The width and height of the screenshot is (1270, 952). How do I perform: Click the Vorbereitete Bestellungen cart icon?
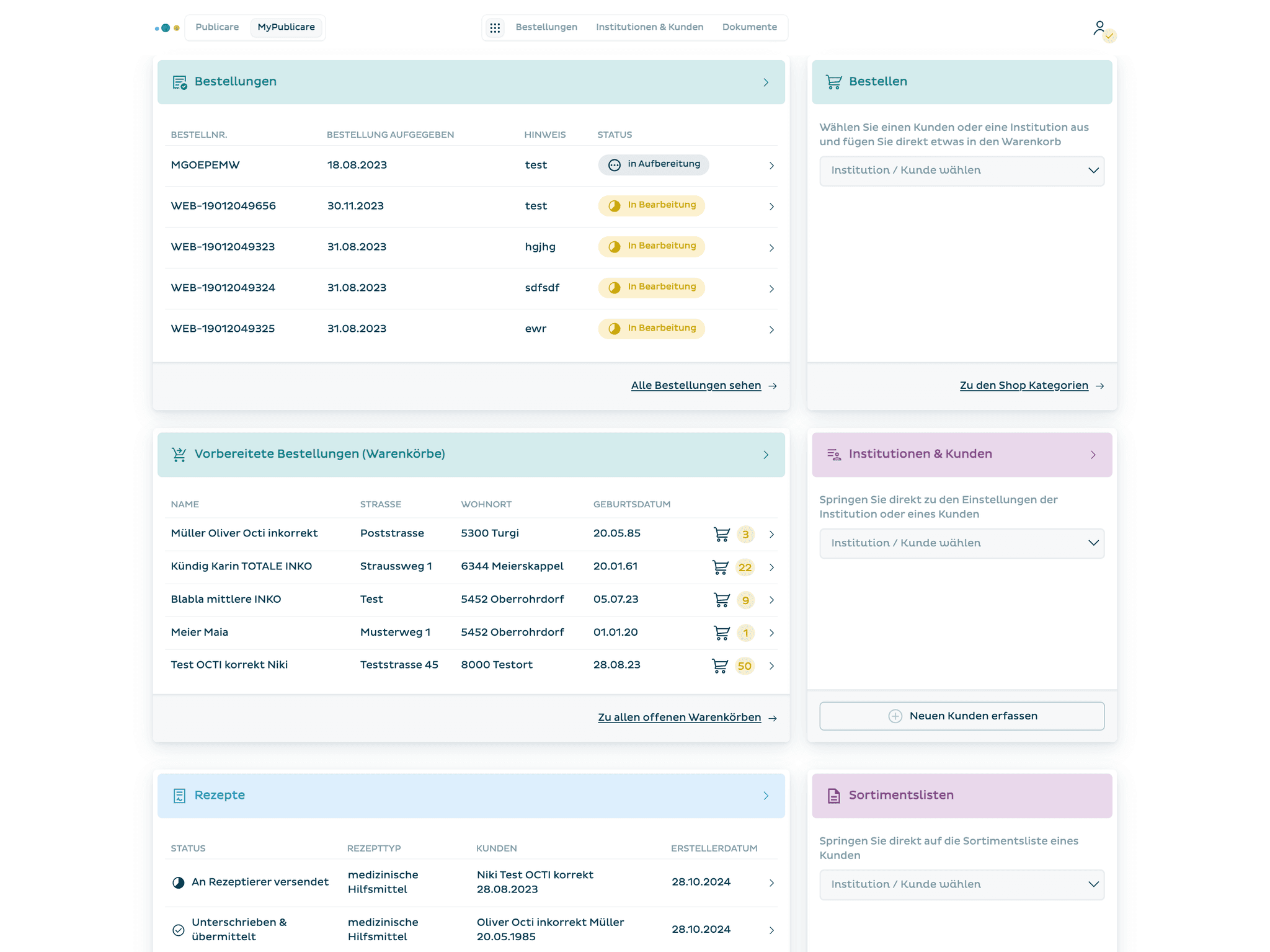coord(179,455)
